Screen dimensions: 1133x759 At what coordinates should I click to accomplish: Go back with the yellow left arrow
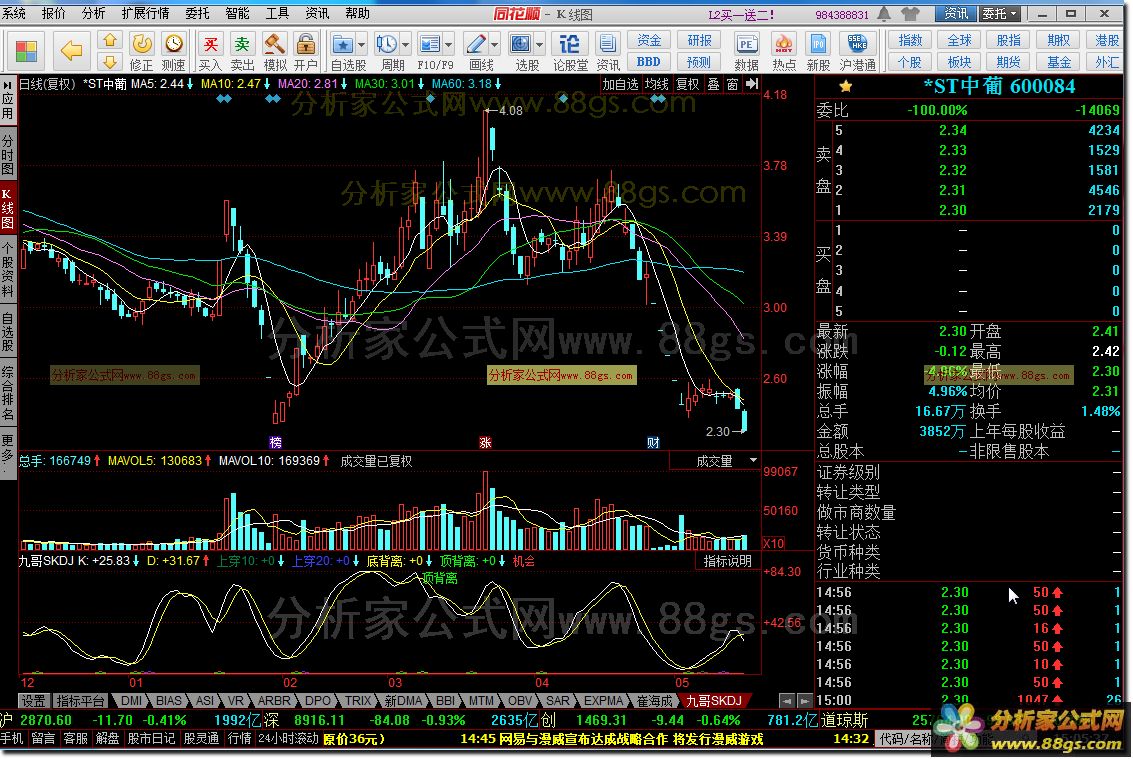72,51
